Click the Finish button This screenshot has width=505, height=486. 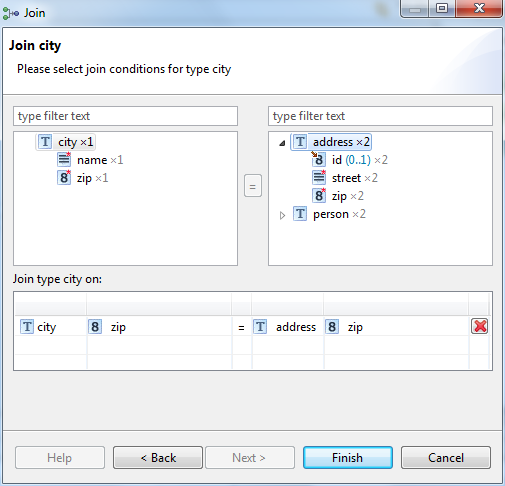tap(348, 458)
